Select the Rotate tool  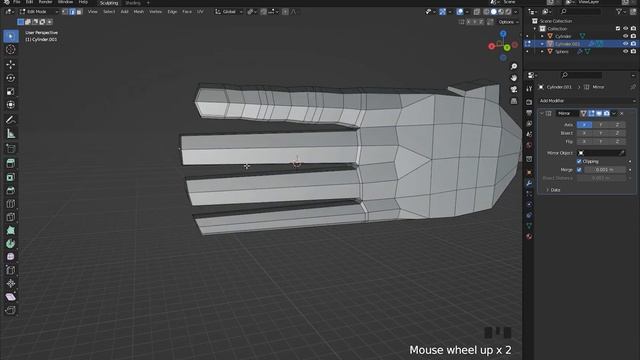[x=11, y=78]
